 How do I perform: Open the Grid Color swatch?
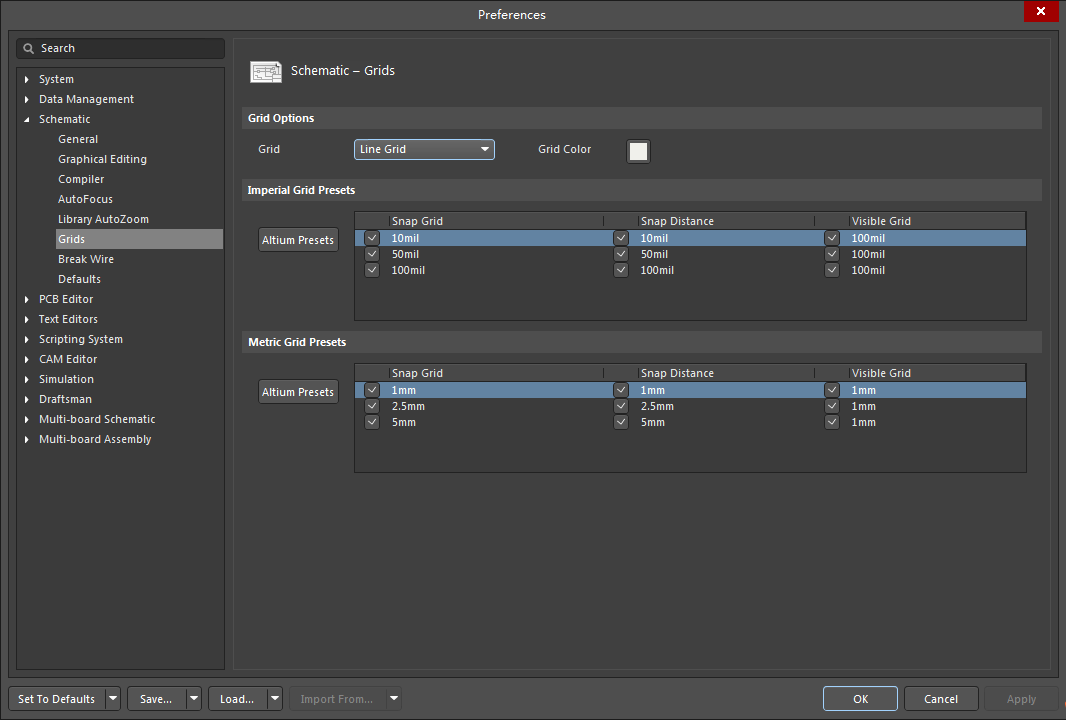(x=637, y=151)
